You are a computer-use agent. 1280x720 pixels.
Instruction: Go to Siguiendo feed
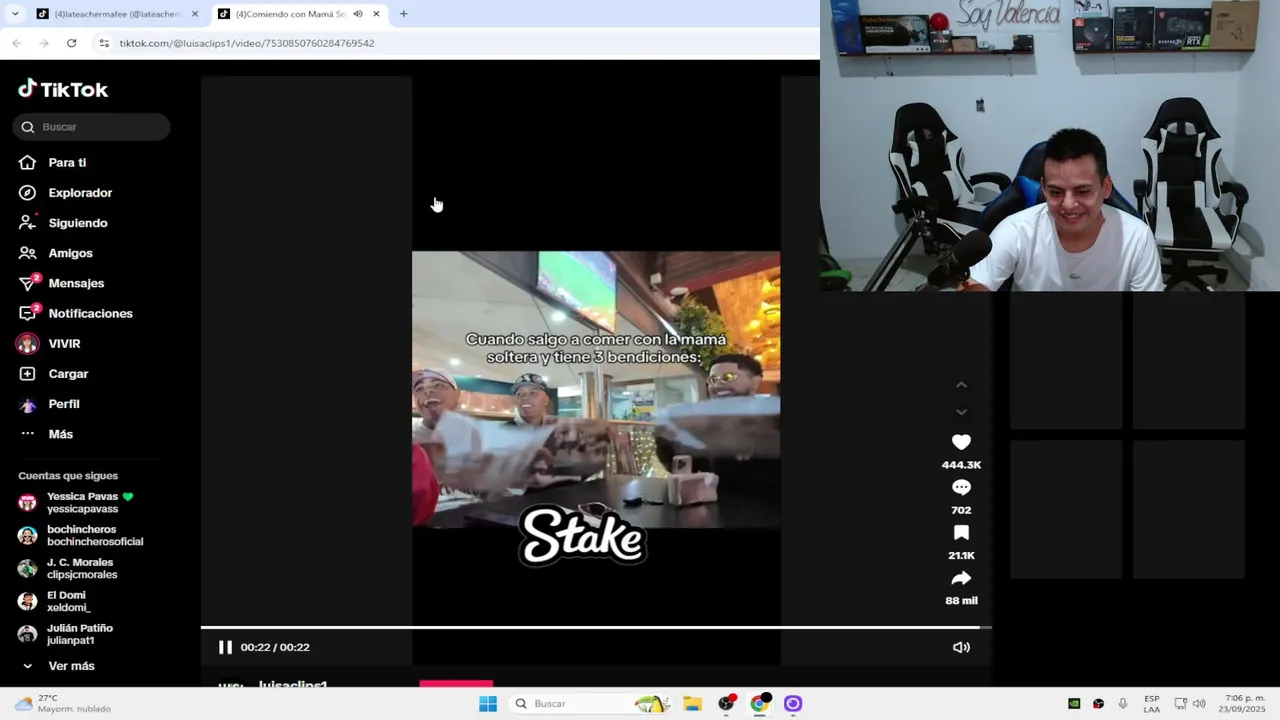click(x=78, y=223)
